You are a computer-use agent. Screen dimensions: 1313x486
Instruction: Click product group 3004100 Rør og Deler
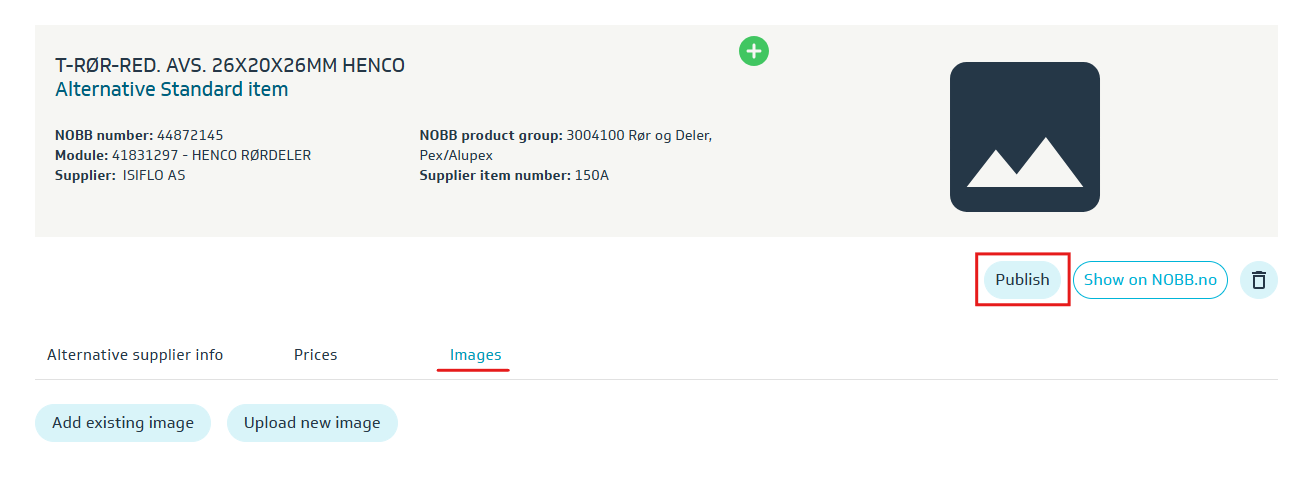point(638,135)
